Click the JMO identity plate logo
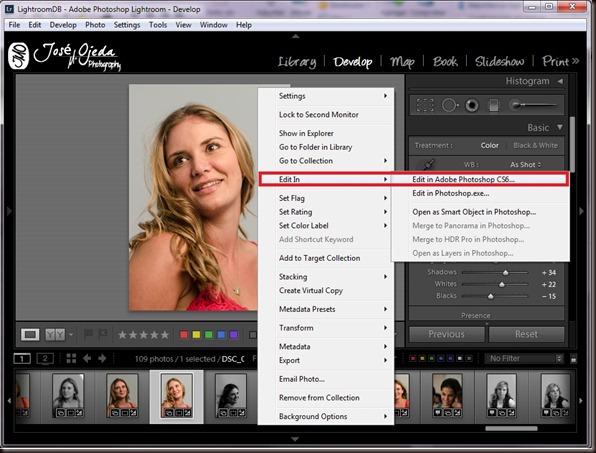Image resolution: width=596 pixels, height=453 pixels. pyautogui.click(x=18, y=56)
